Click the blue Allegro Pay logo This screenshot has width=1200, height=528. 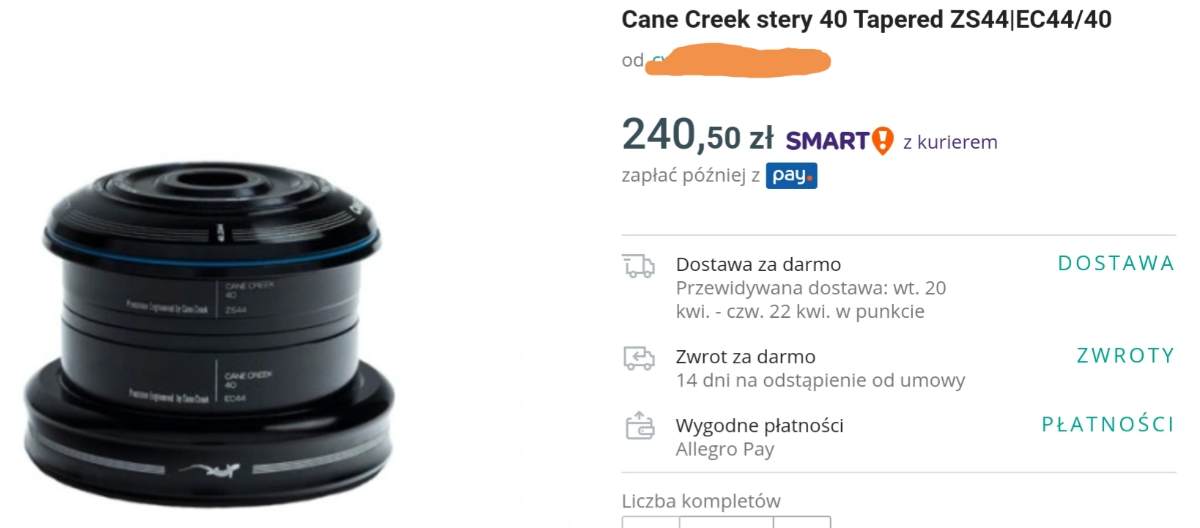tap(792, 176)
